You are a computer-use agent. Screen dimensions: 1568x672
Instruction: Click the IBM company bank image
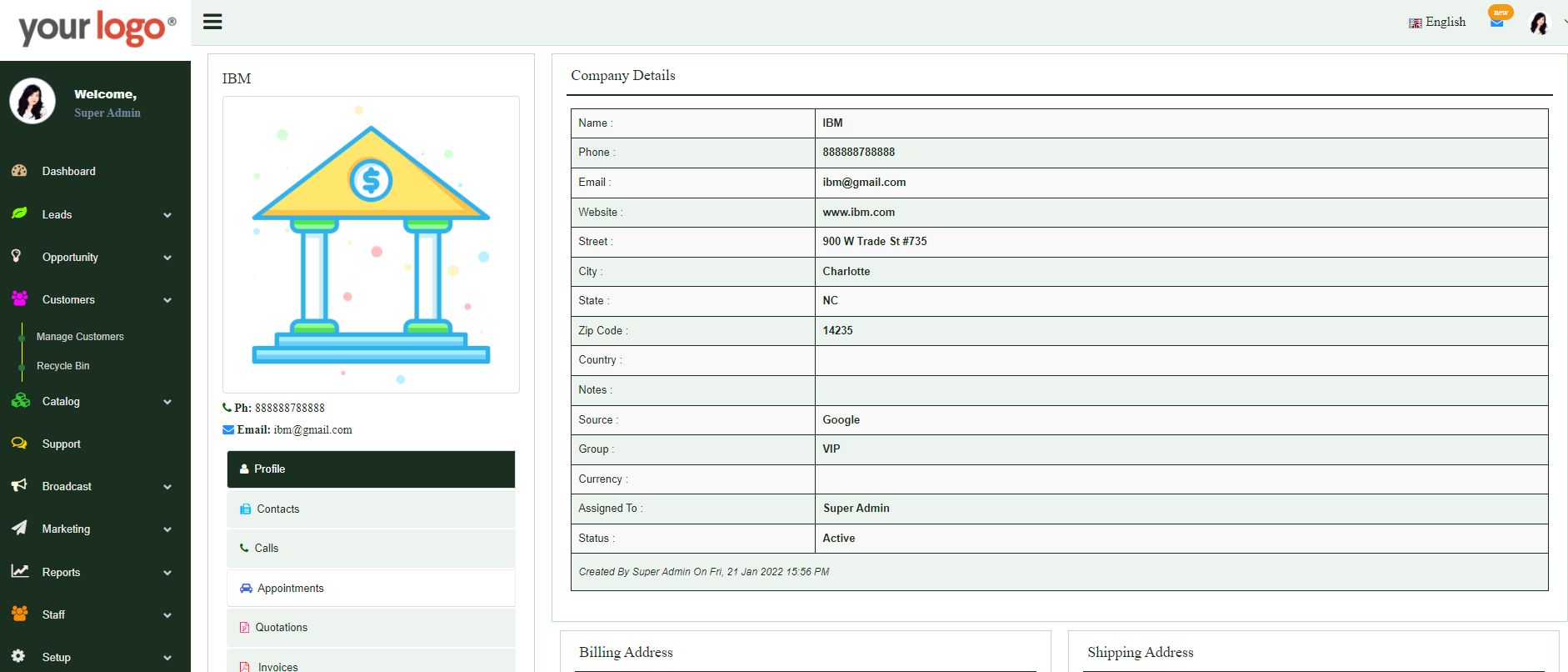[x=371, y=244]
